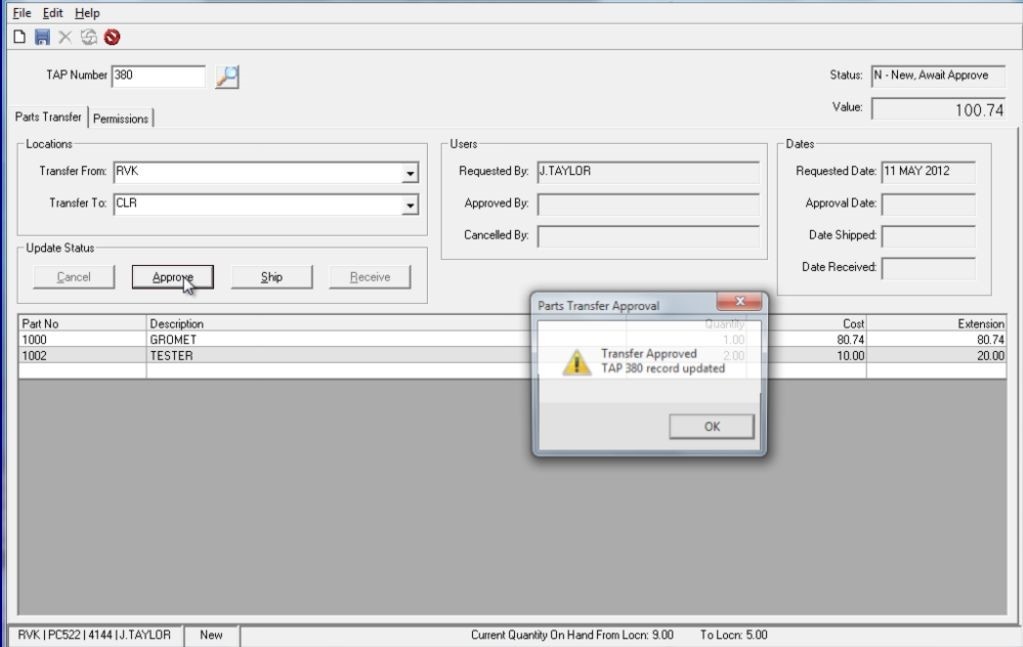Open the Help menu
Viewport: 1023px width, 647px height.
87,13
